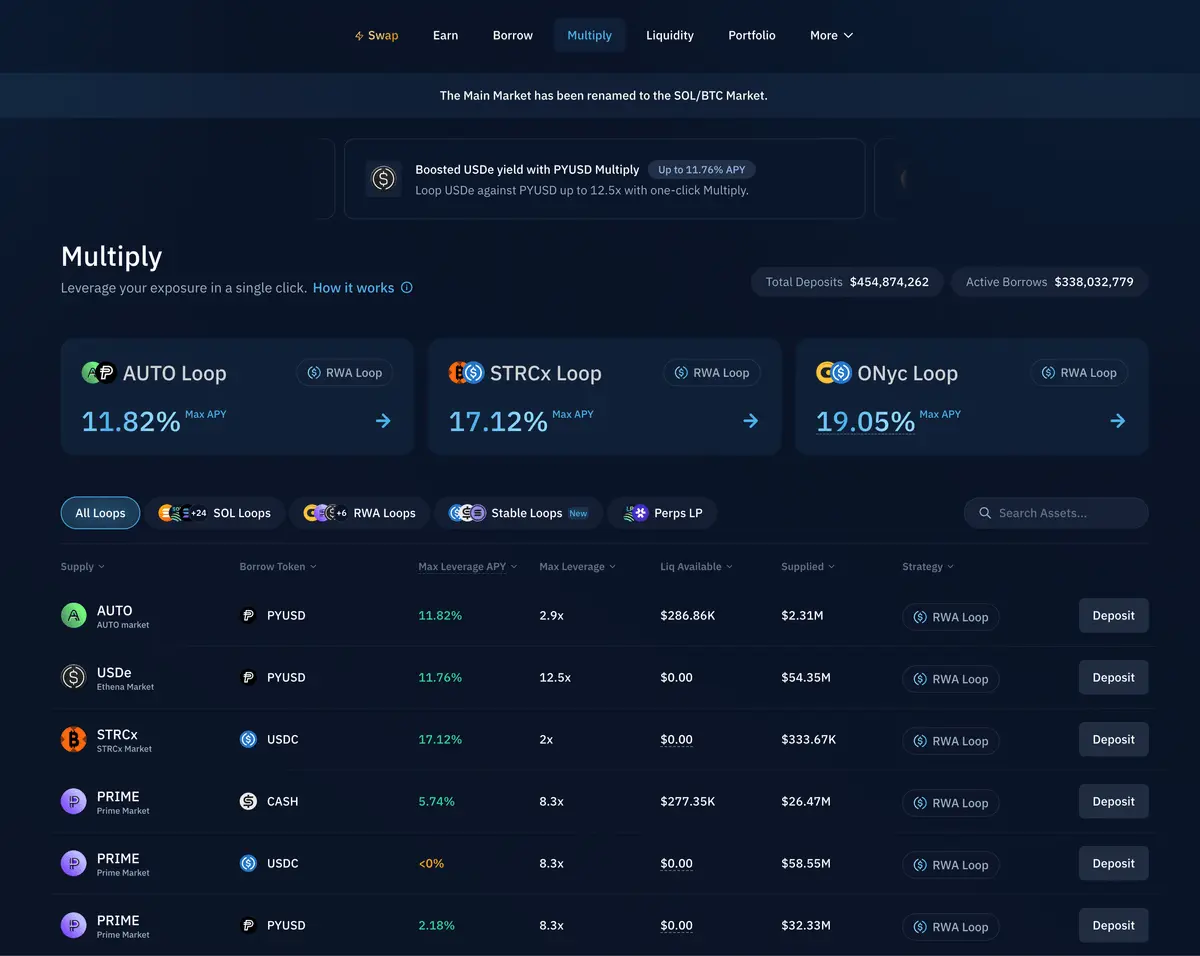1200x956 pixels.
Task: Switch to the Liquidity tab
Action: tap(670, 35)
